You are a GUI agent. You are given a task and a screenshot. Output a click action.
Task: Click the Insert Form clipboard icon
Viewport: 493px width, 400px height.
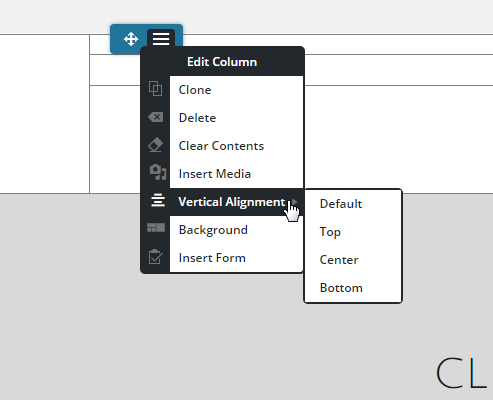pos(155,257)
